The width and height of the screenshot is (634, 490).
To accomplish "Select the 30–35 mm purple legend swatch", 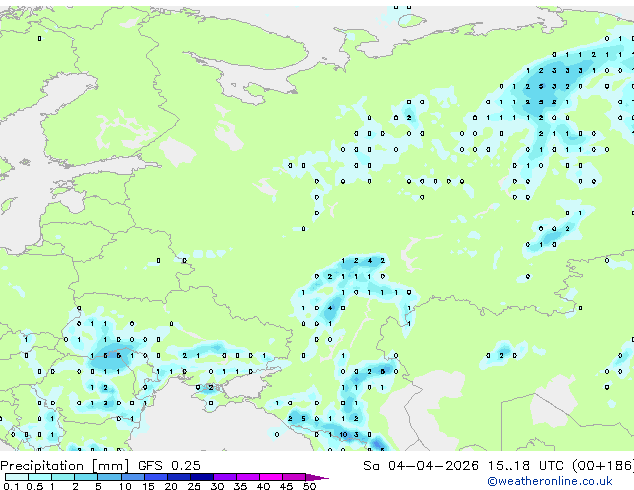I will 224,477.
